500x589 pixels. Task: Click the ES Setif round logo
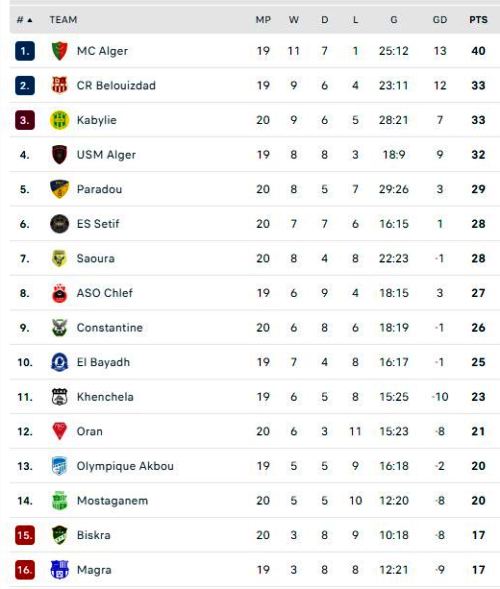coord(59,224)
